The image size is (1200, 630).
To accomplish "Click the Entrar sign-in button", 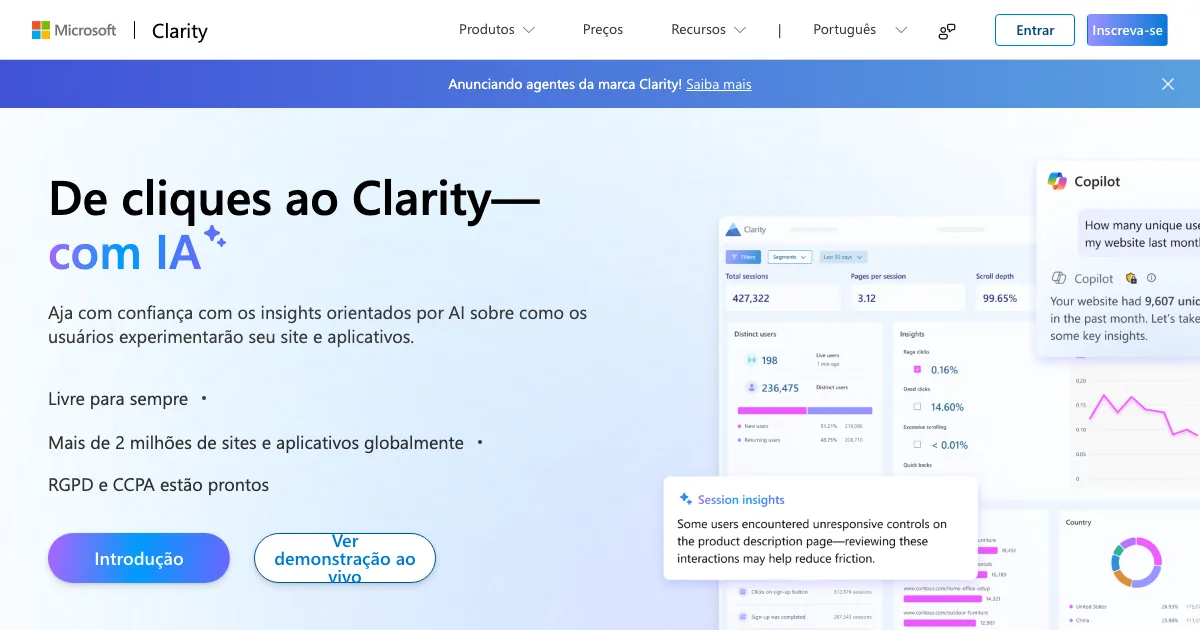I will (1034, 30).
